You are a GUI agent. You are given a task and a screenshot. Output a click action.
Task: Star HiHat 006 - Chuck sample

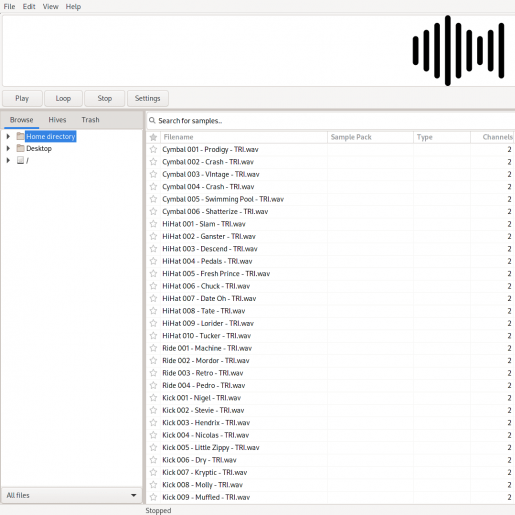tap(153, 286)
